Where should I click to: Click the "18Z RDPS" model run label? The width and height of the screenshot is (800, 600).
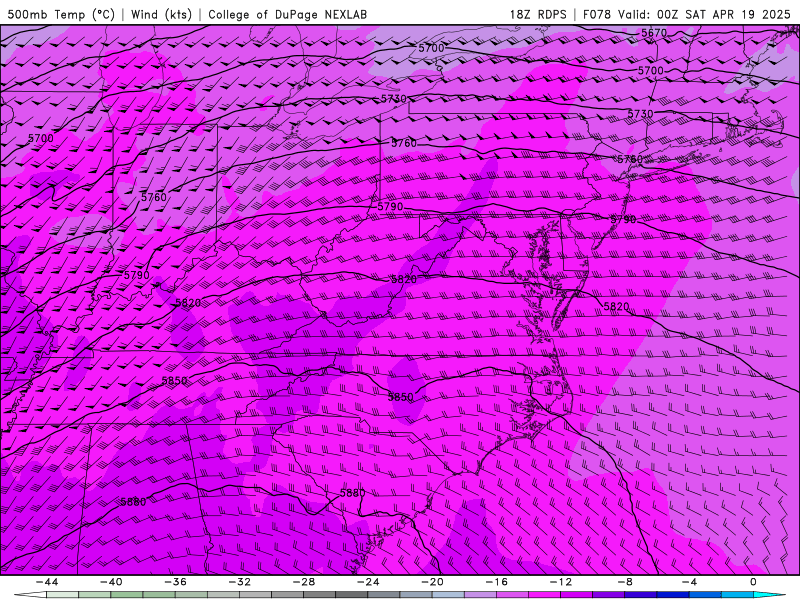click(538, 14)
